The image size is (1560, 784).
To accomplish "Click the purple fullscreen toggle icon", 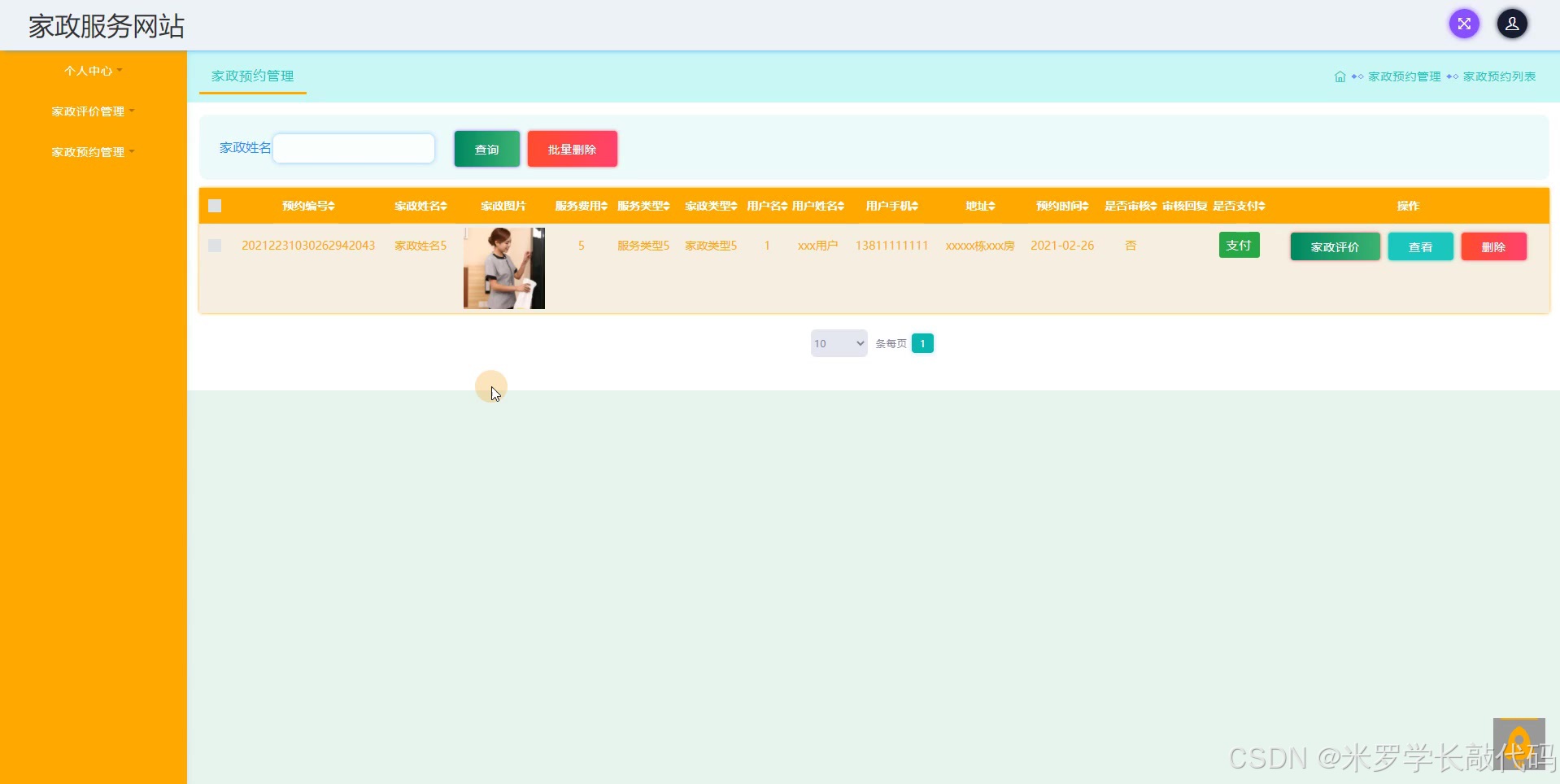I will (1464, 24).
